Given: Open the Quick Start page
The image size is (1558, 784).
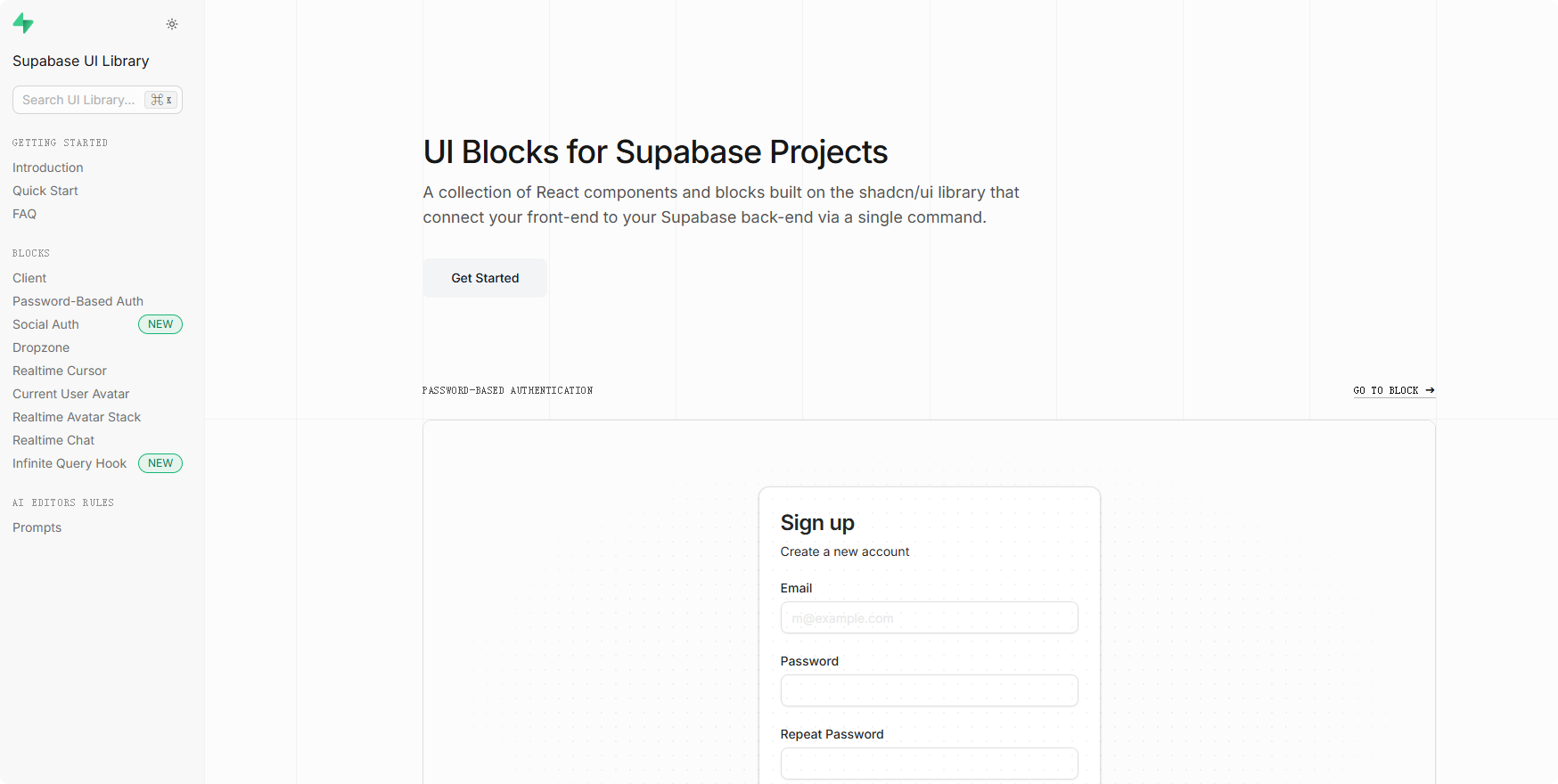Looking at the screenshot, I should [x=45, y=191].
